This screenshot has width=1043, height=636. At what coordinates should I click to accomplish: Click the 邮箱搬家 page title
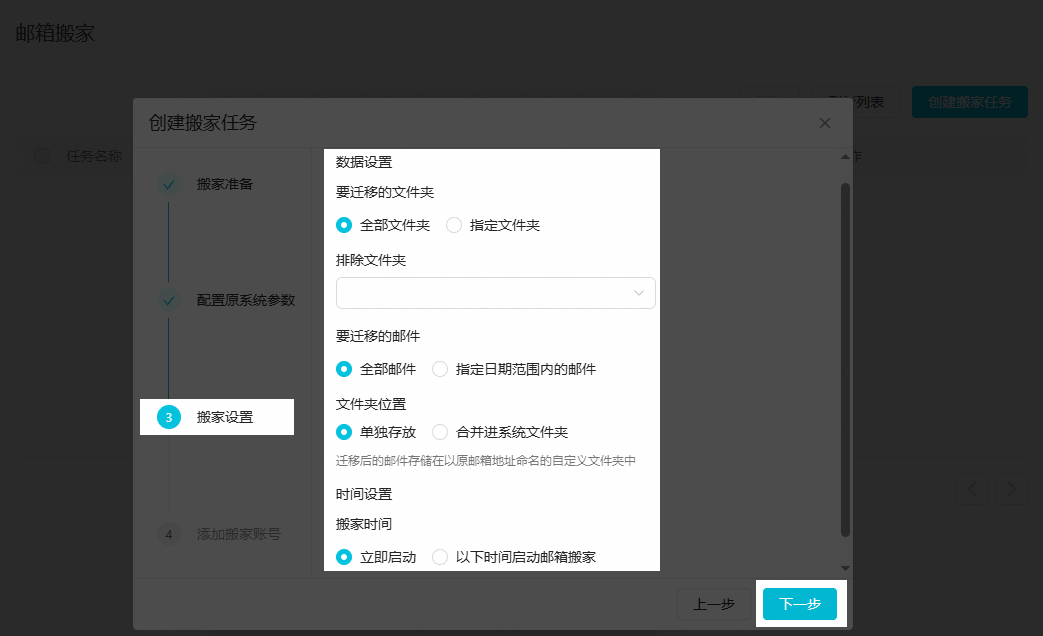click(55, 33)
